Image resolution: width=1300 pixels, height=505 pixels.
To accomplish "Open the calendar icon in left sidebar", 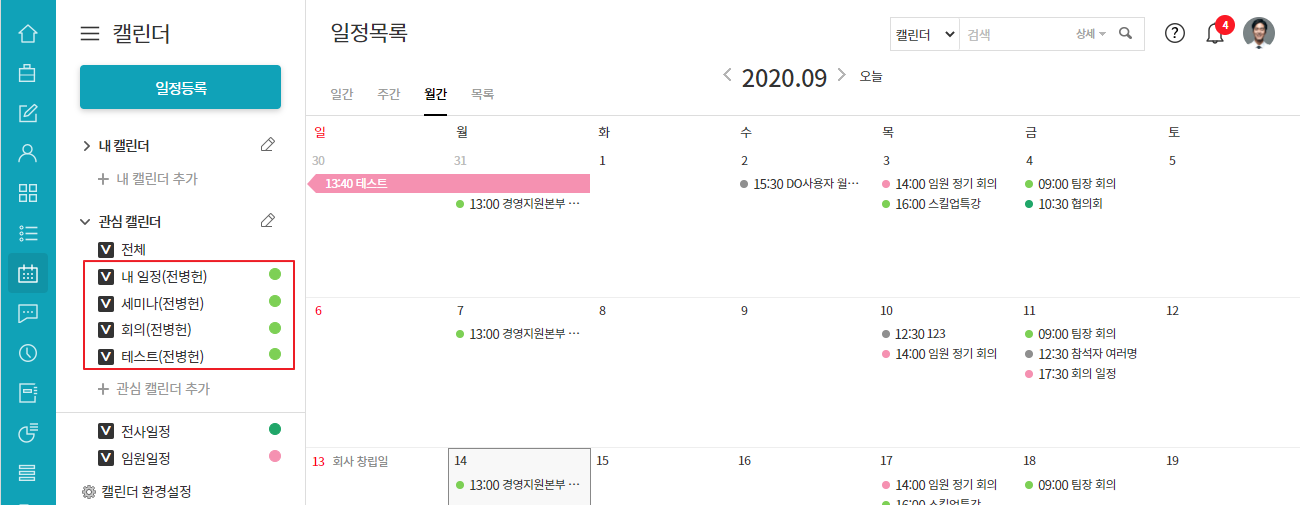I will (28, 273).
